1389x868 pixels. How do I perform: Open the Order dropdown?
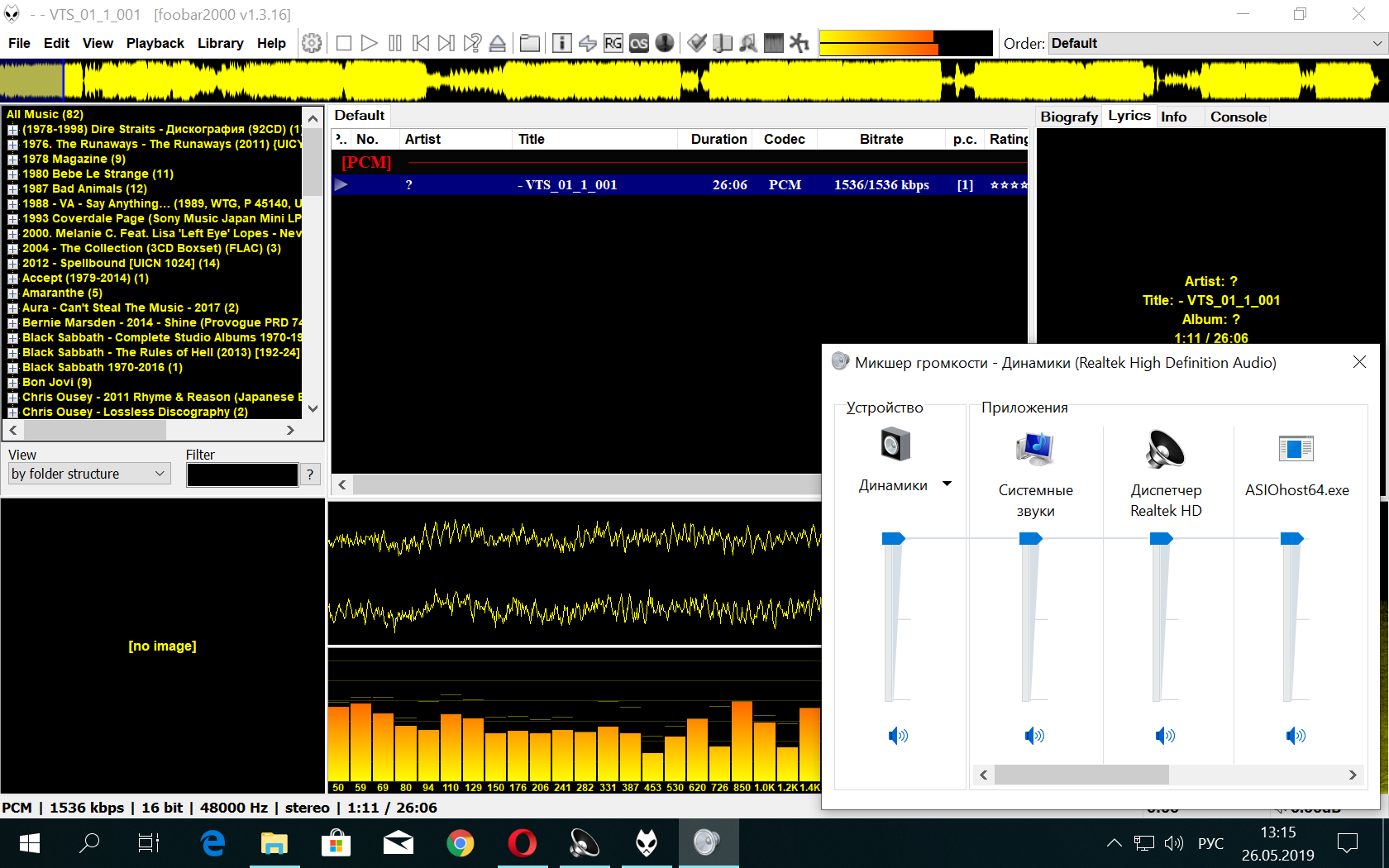(x=1217, y=43)
